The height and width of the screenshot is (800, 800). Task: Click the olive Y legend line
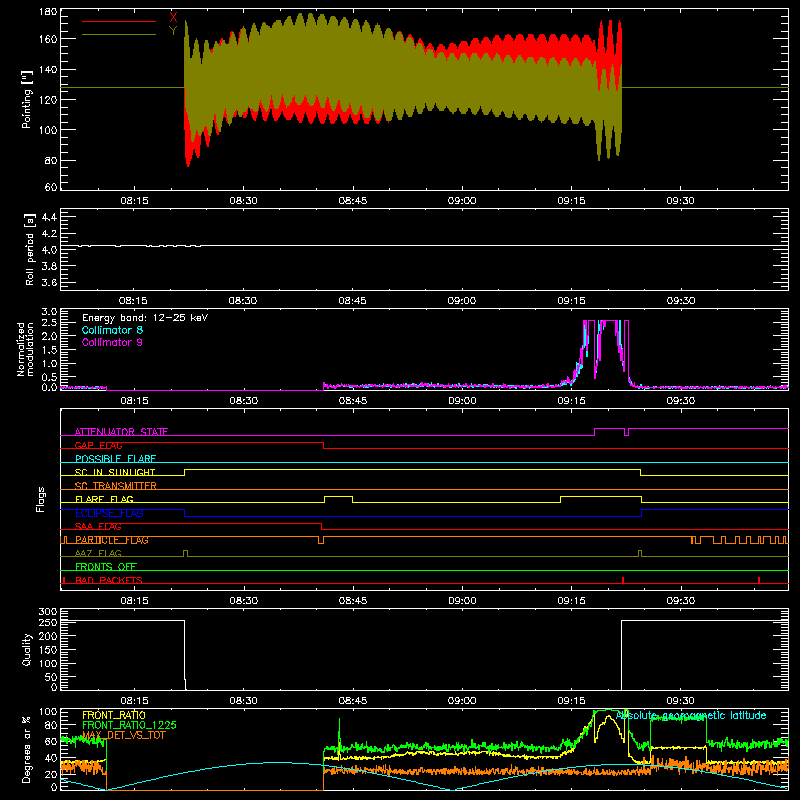coord(119,35)
